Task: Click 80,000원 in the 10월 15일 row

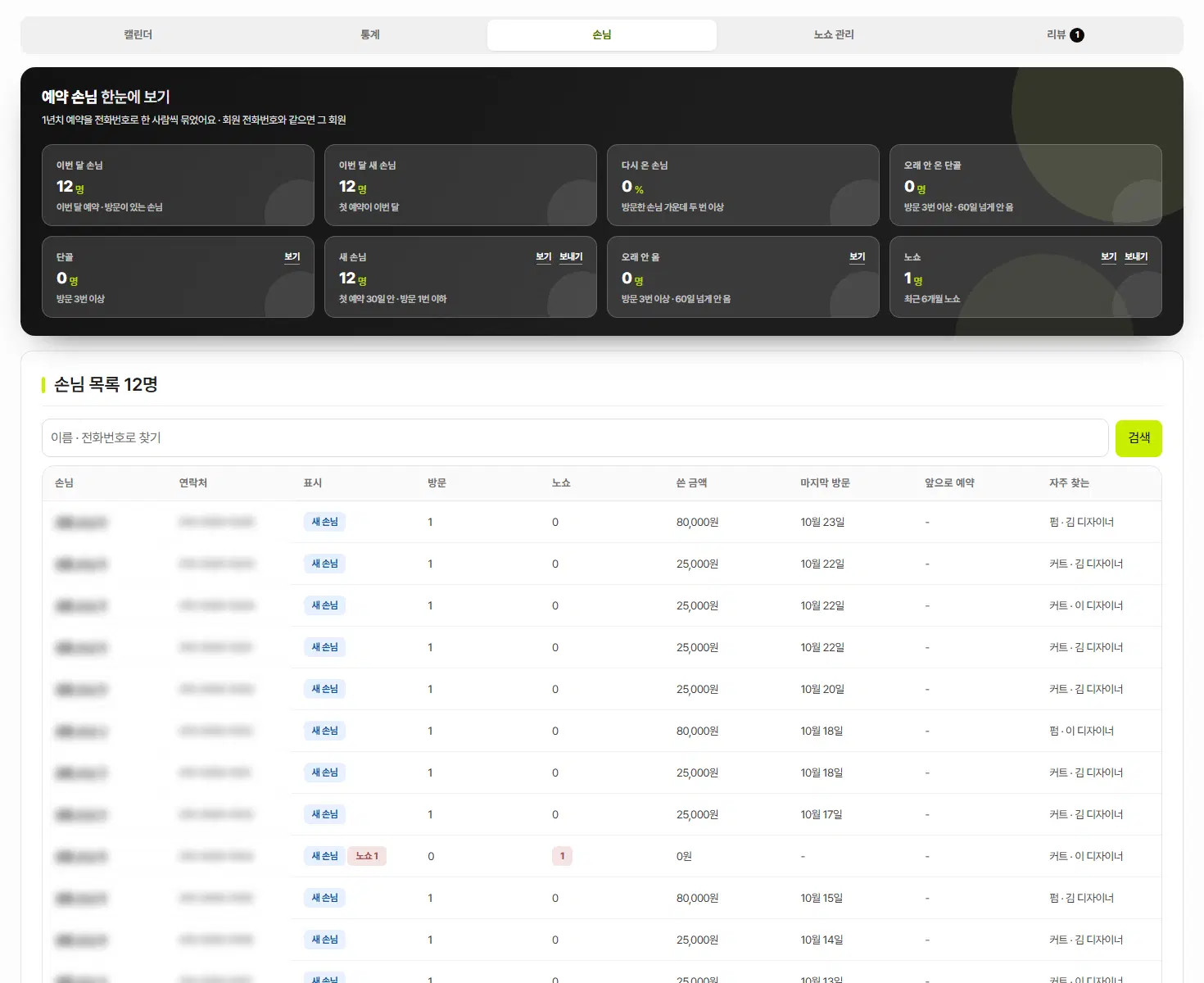Action: [x=697, y=898]
